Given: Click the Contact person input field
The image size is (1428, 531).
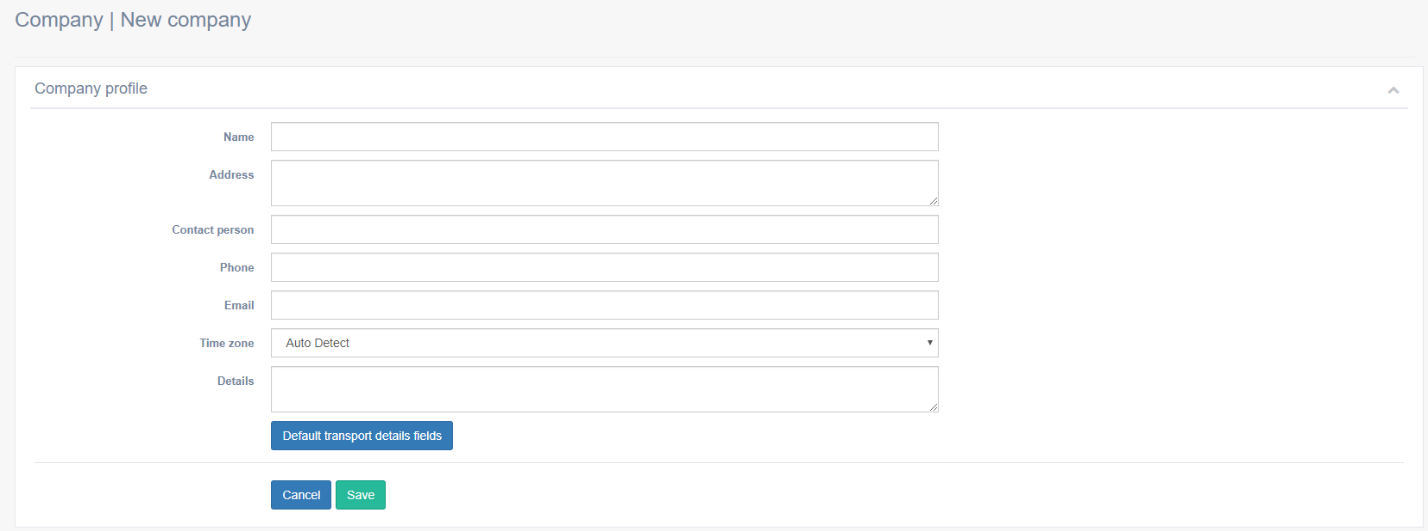Looking at the screenshot, I should 604,230.
